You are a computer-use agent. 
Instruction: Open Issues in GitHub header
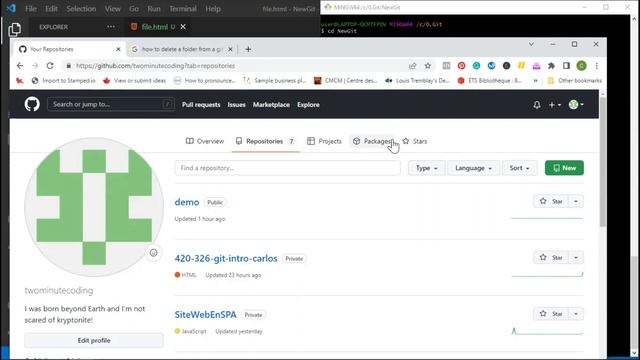[236, 105]
